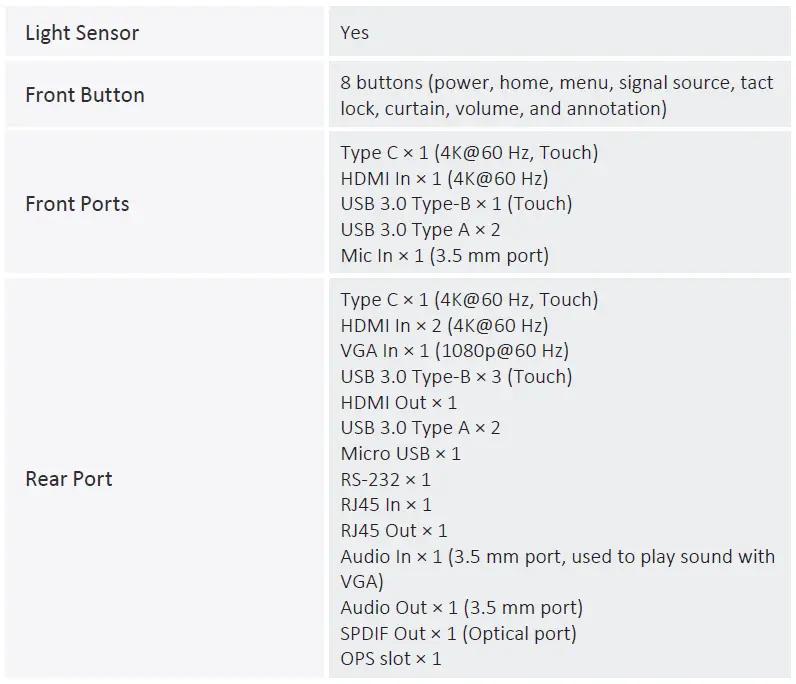Image resolution: width=796 pixels, height=684 pixels.
Task: Click the Light Sensor row label
Action: click(82, 33)
